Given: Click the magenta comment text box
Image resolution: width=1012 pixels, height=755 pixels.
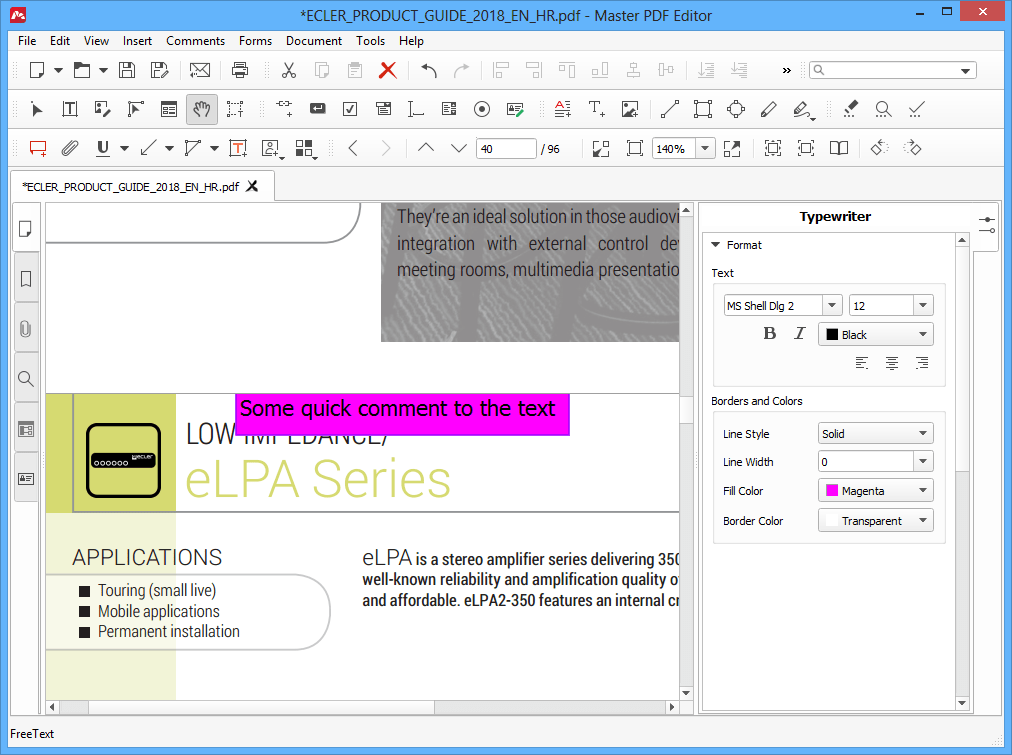Looking at the screenshot, I should tap(402, 414).
